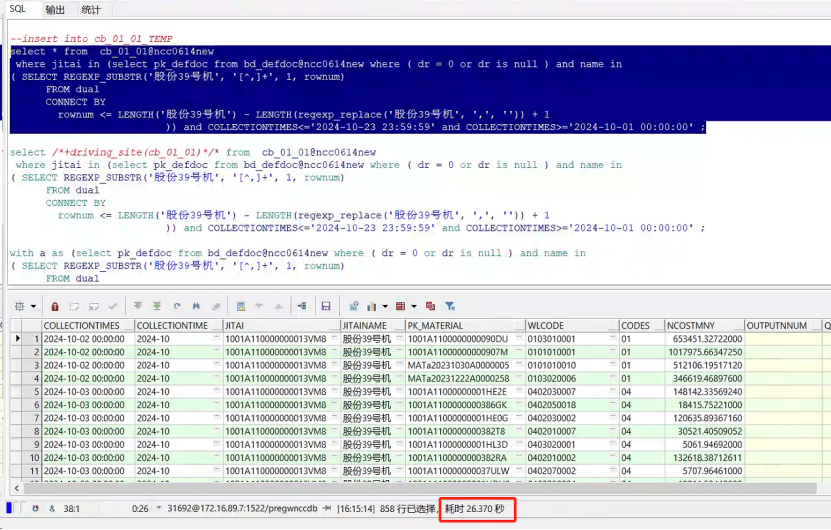The width and height of the screenshot is (831, 530).
Task: Click the previous record up triangle
Action: [279, 306]
